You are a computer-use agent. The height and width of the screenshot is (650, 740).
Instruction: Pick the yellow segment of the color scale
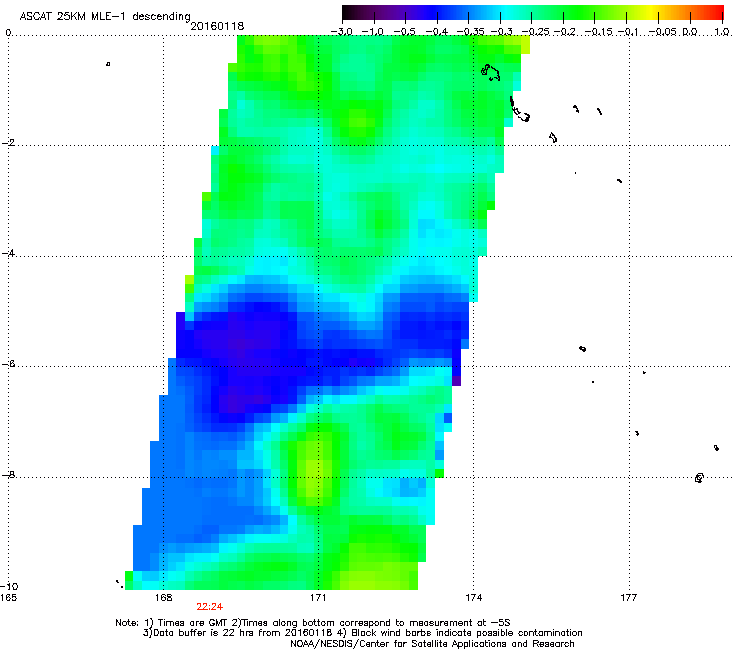[653, 13]
